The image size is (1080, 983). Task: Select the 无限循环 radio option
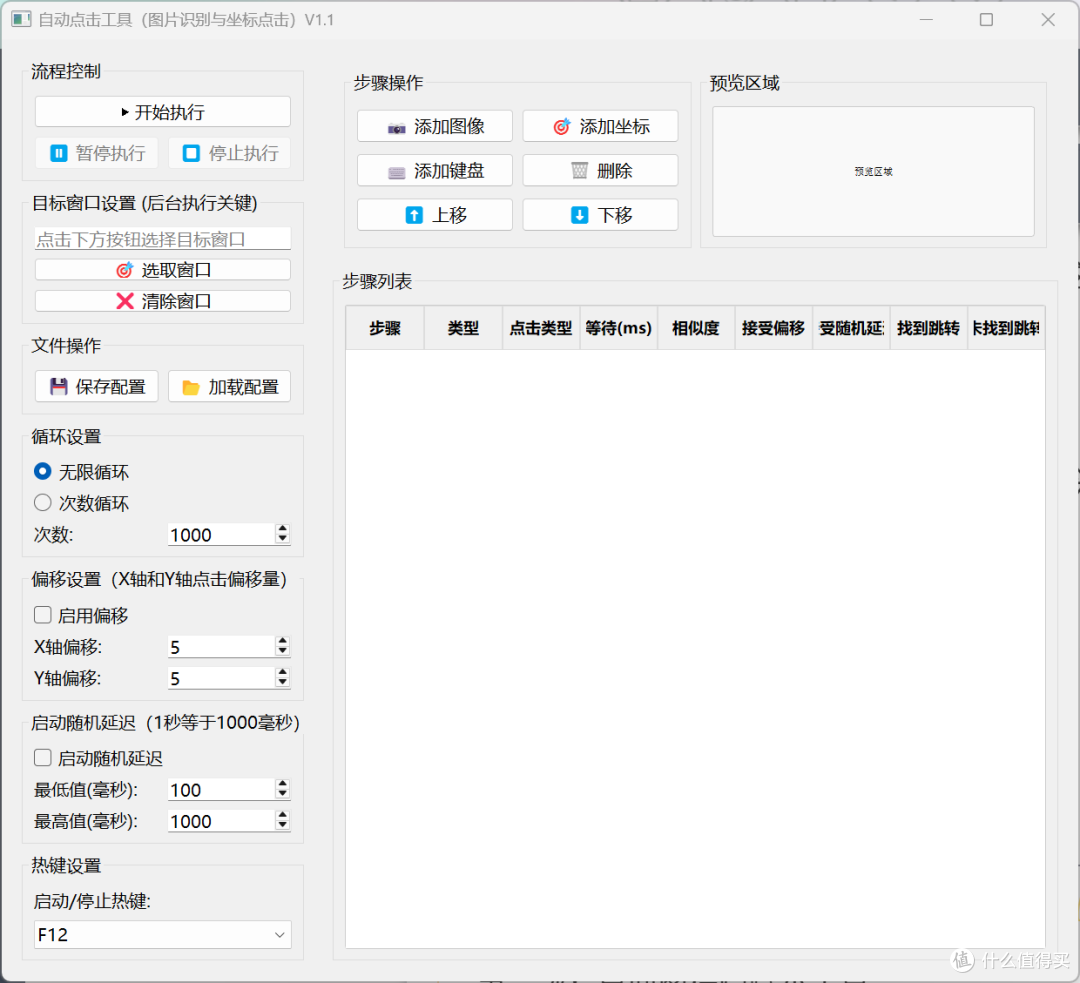(43, 471)
